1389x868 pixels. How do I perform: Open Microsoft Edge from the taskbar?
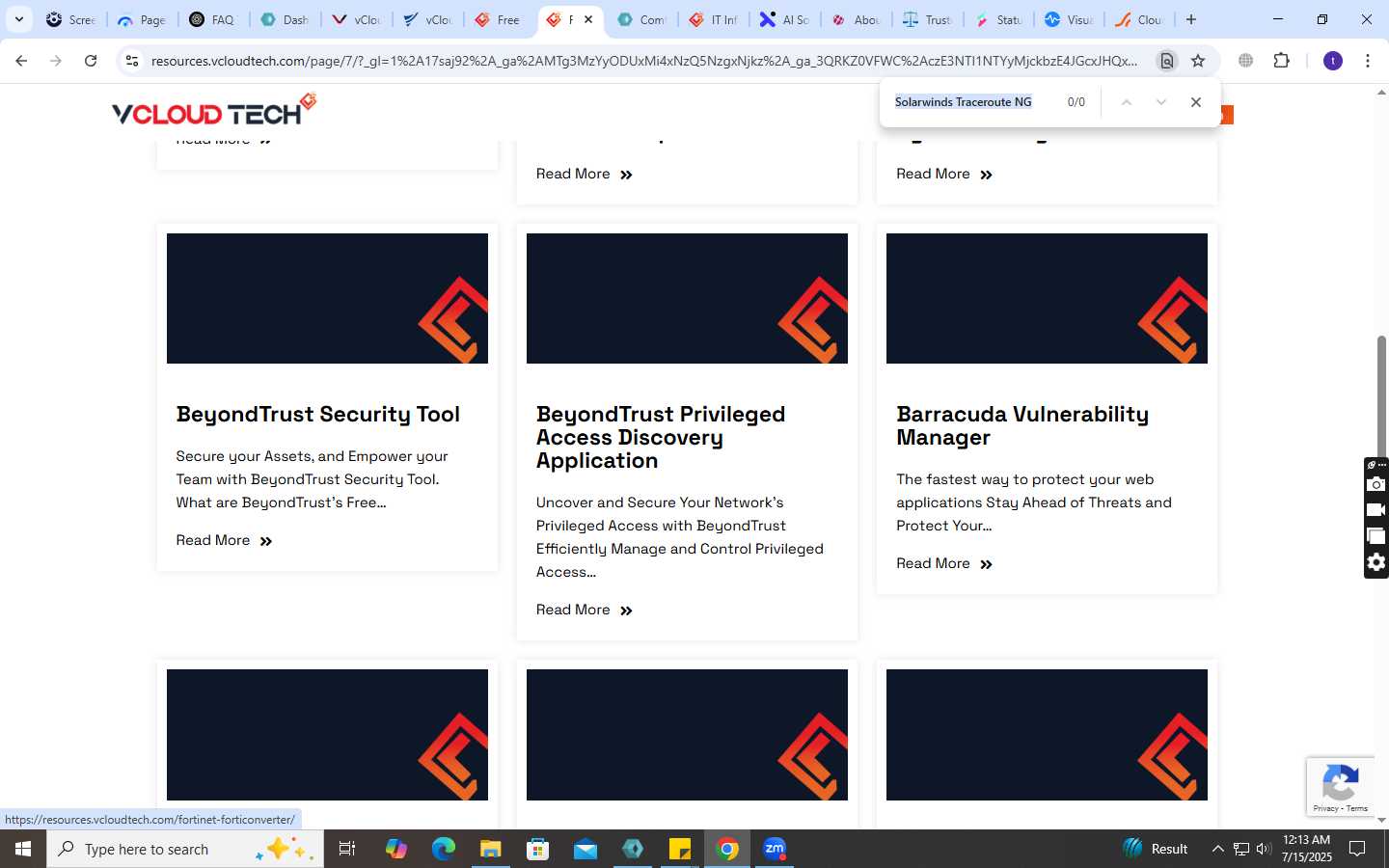point(444,849)
